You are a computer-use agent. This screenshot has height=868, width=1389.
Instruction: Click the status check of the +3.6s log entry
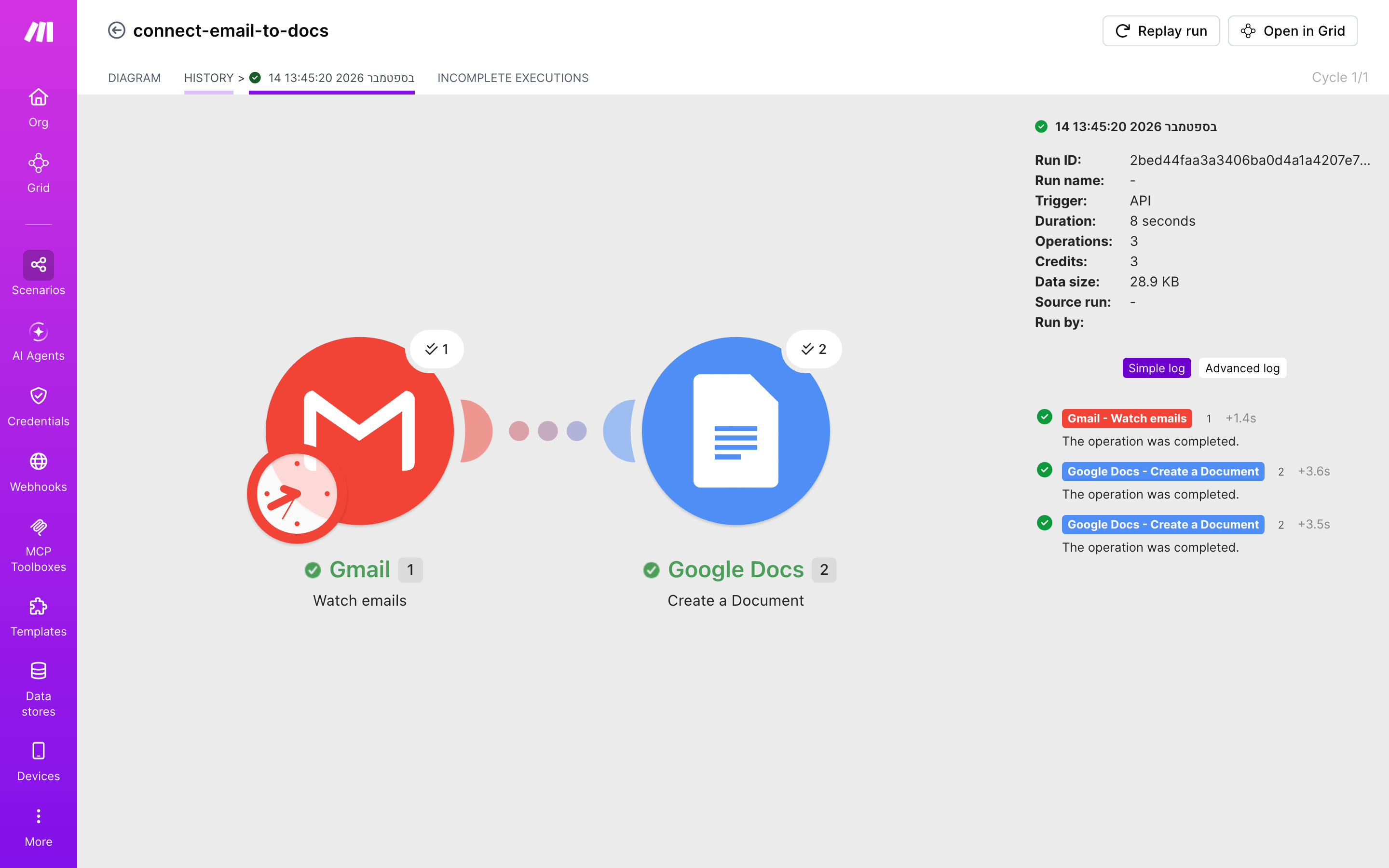coord(1045,470)
